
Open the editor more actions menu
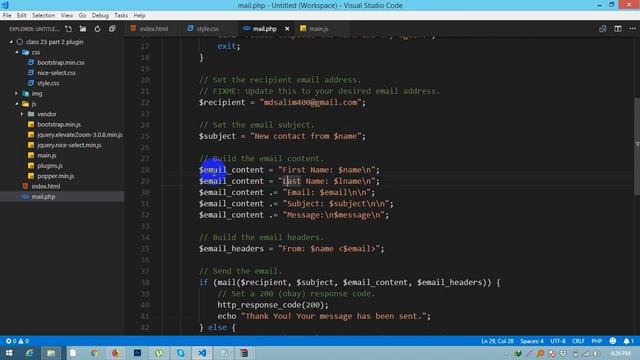(633, 29)
